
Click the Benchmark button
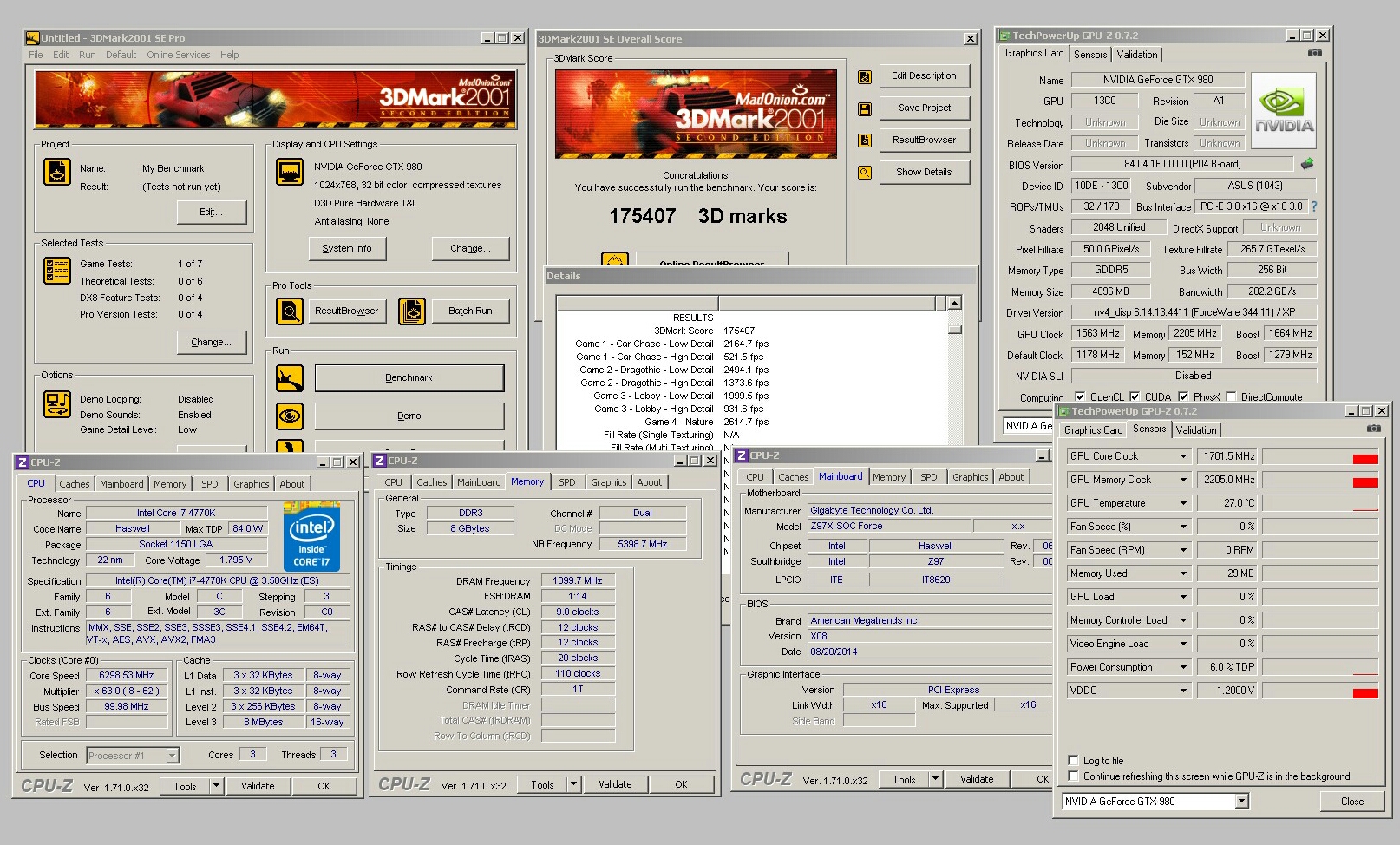click(x=409, y=378)
